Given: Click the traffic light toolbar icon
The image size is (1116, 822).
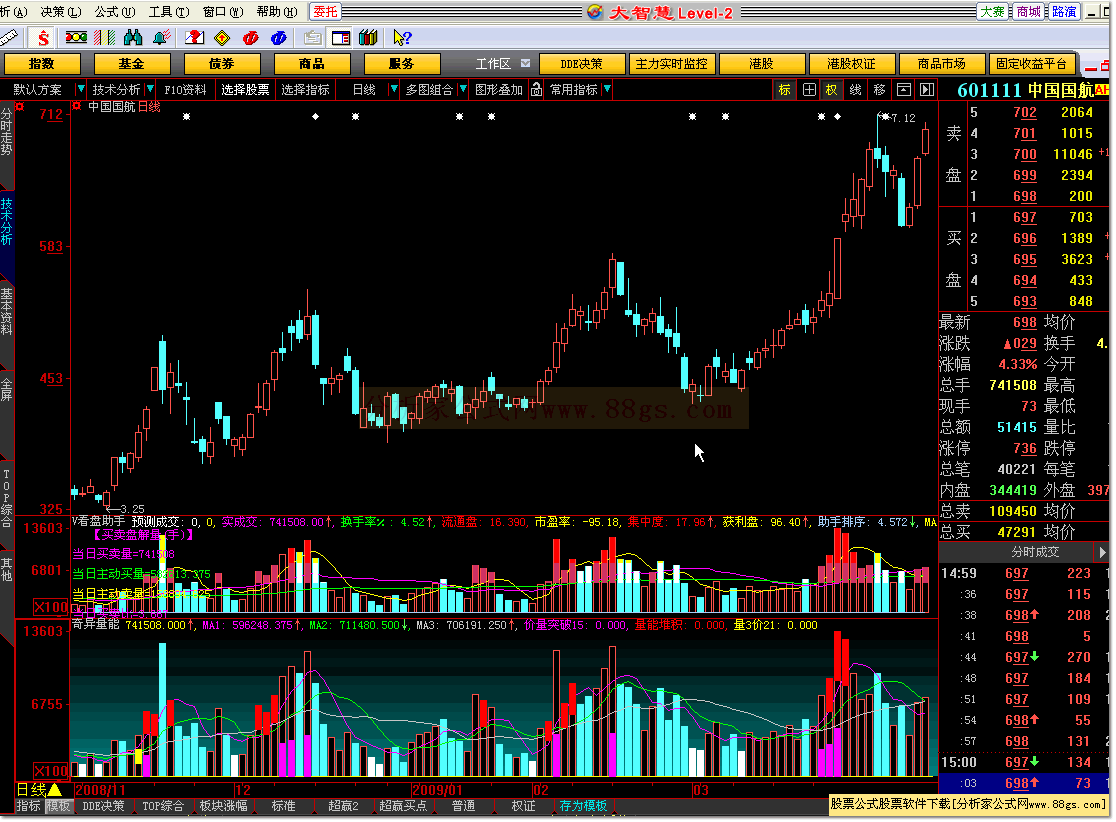Looking at the screenshot, I should (x=76, y=38).
